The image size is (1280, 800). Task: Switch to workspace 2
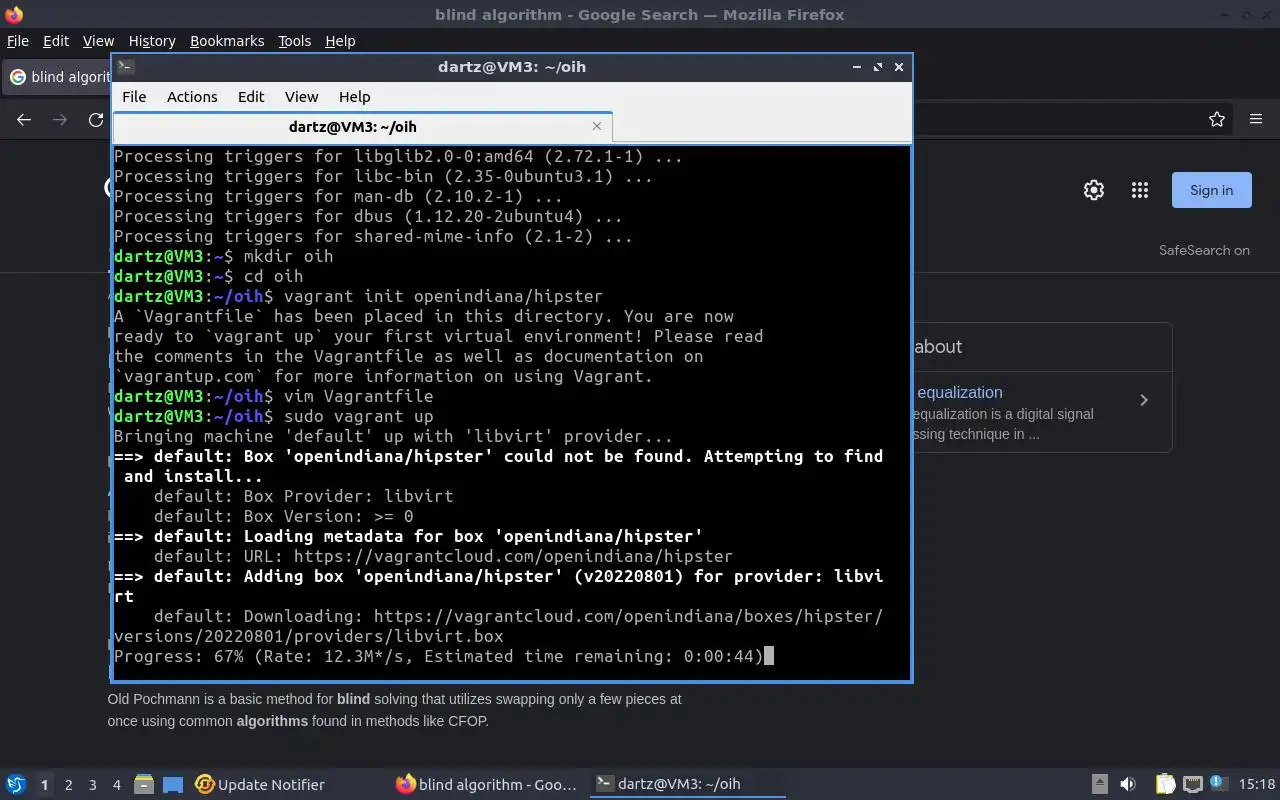coord(68,785)
